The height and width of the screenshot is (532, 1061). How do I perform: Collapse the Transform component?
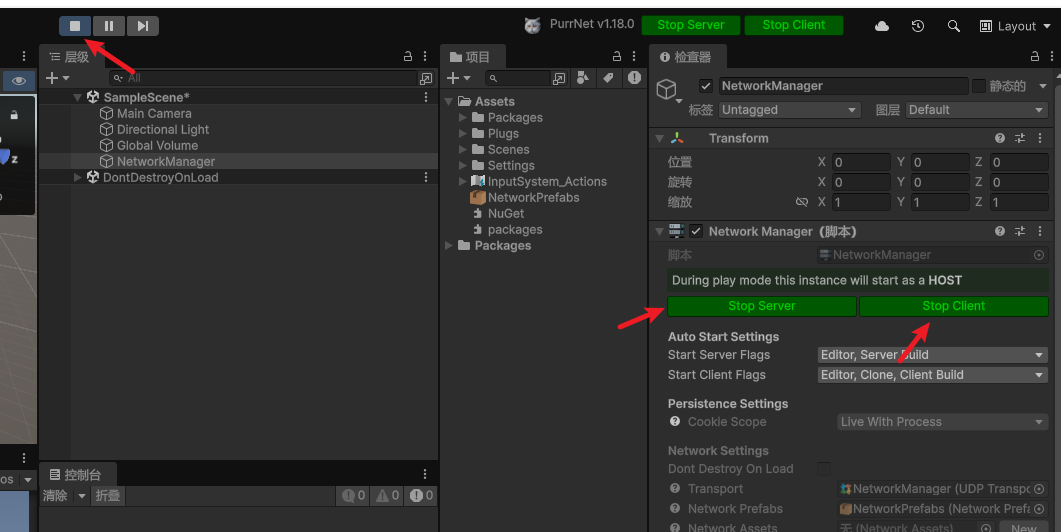click(659, 138)
